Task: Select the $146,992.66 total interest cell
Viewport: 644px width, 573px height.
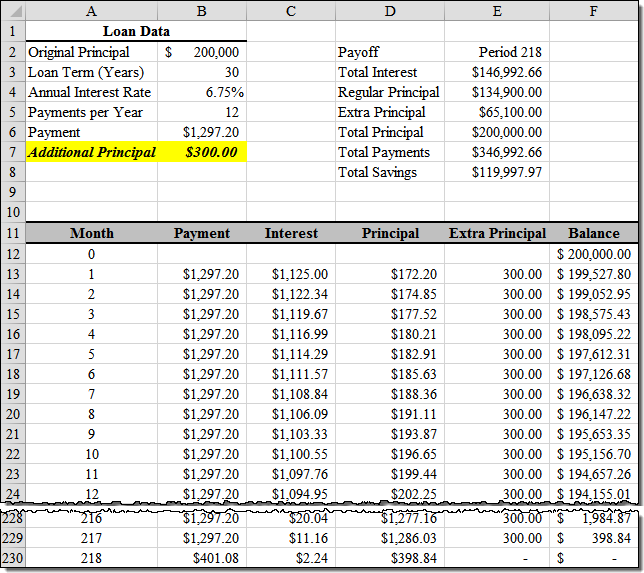Action: 497,72
